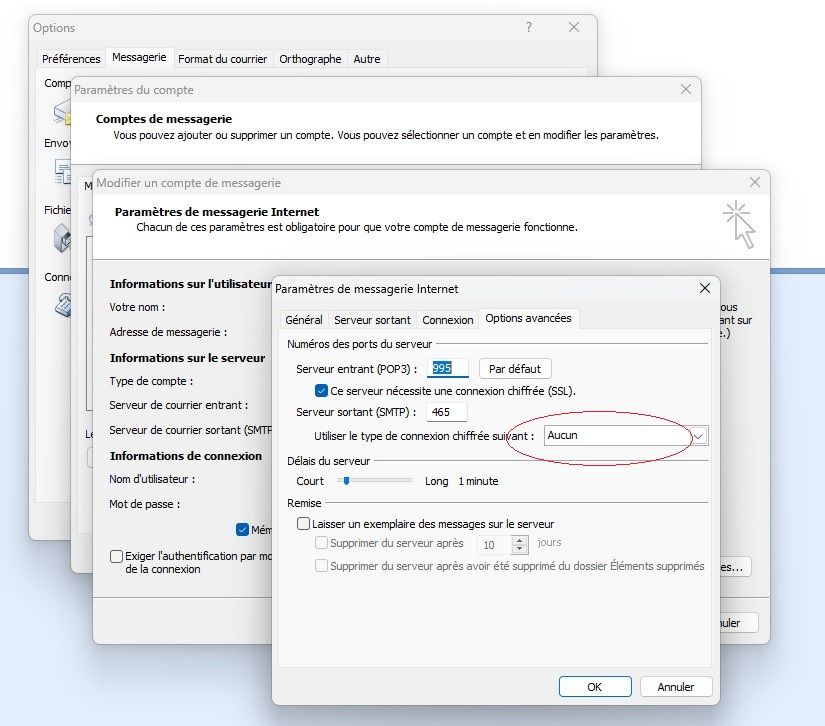This screenshot has height=726, width=825.
Task: Click the '1 minute' timeout value
Action: (478, 481)
